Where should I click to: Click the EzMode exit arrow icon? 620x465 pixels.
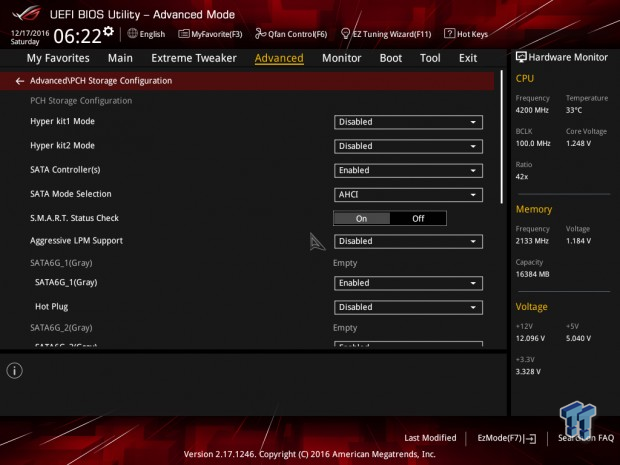pyautogui.click(x=531, y=438)
